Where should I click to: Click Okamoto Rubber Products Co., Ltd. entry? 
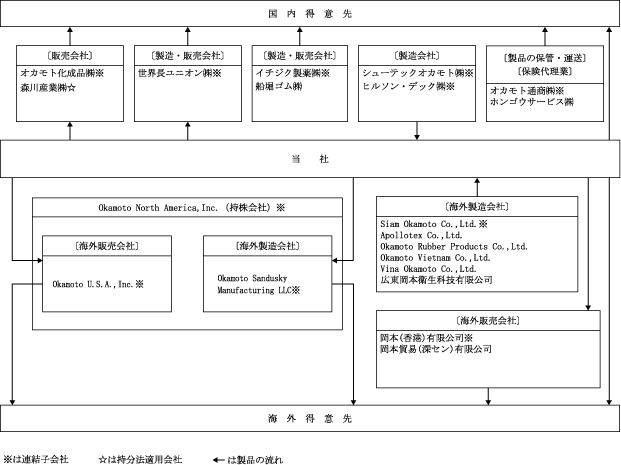click(x=454, y=246)
